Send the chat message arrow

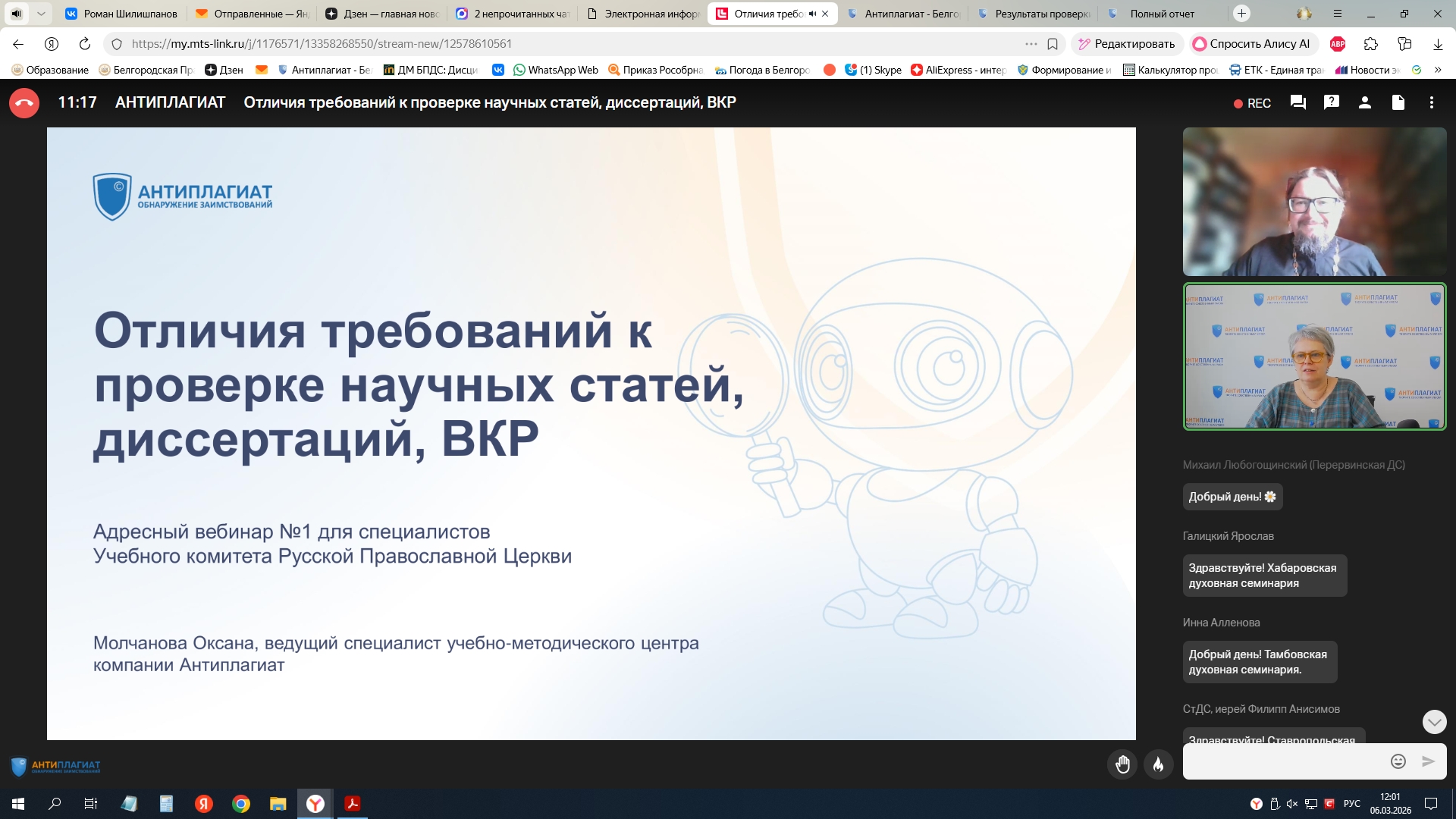[1428, 761]
